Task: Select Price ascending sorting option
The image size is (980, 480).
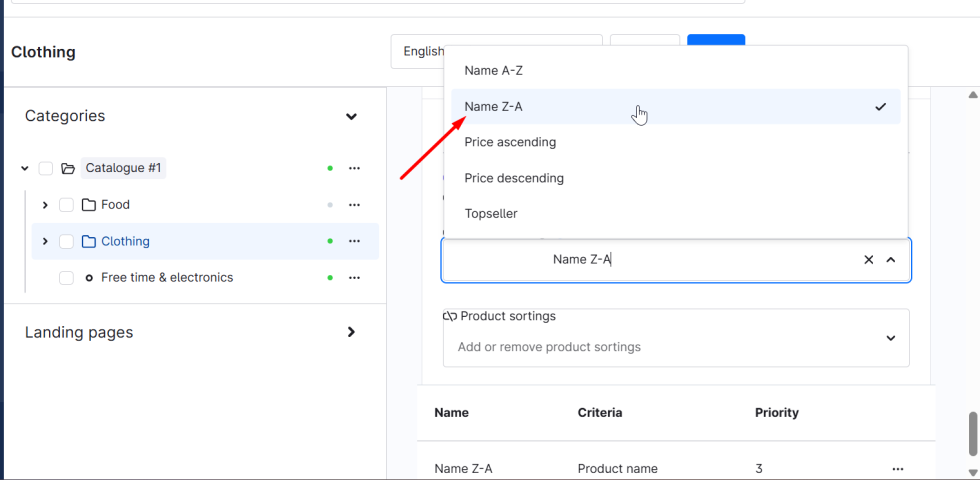Action: (x=510, y=142)
